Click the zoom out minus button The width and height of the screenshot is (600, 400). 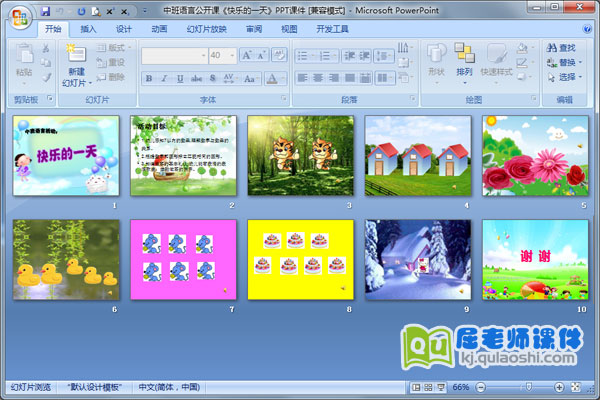pyautogui.click(x=480, y=387)
